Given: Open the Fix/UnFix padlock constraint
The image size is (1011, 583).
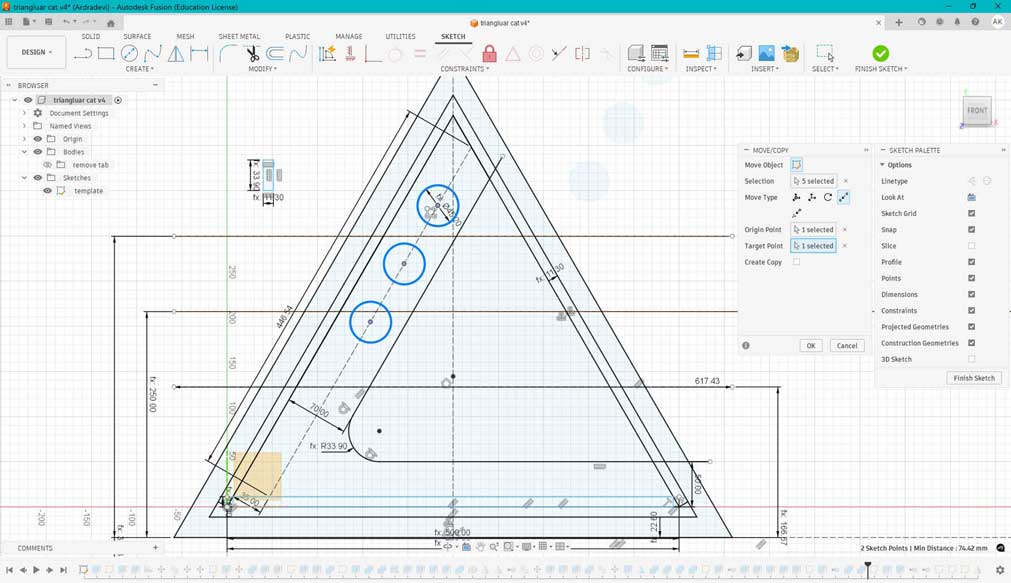Looking at the screenshot, I should (x=490, y=54).
